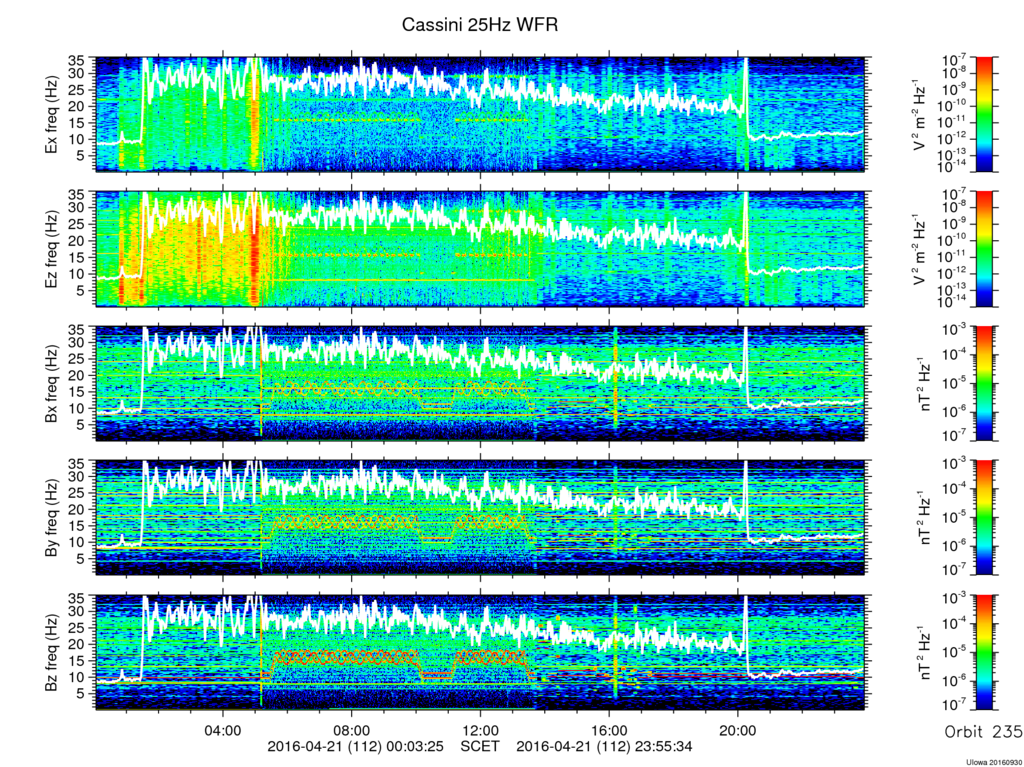Select the Bz color bar units "nT² Hz⁻¹"
The width and height of the screenshot is (1024, 767).
pyautogui.click(x=924, y=652)
